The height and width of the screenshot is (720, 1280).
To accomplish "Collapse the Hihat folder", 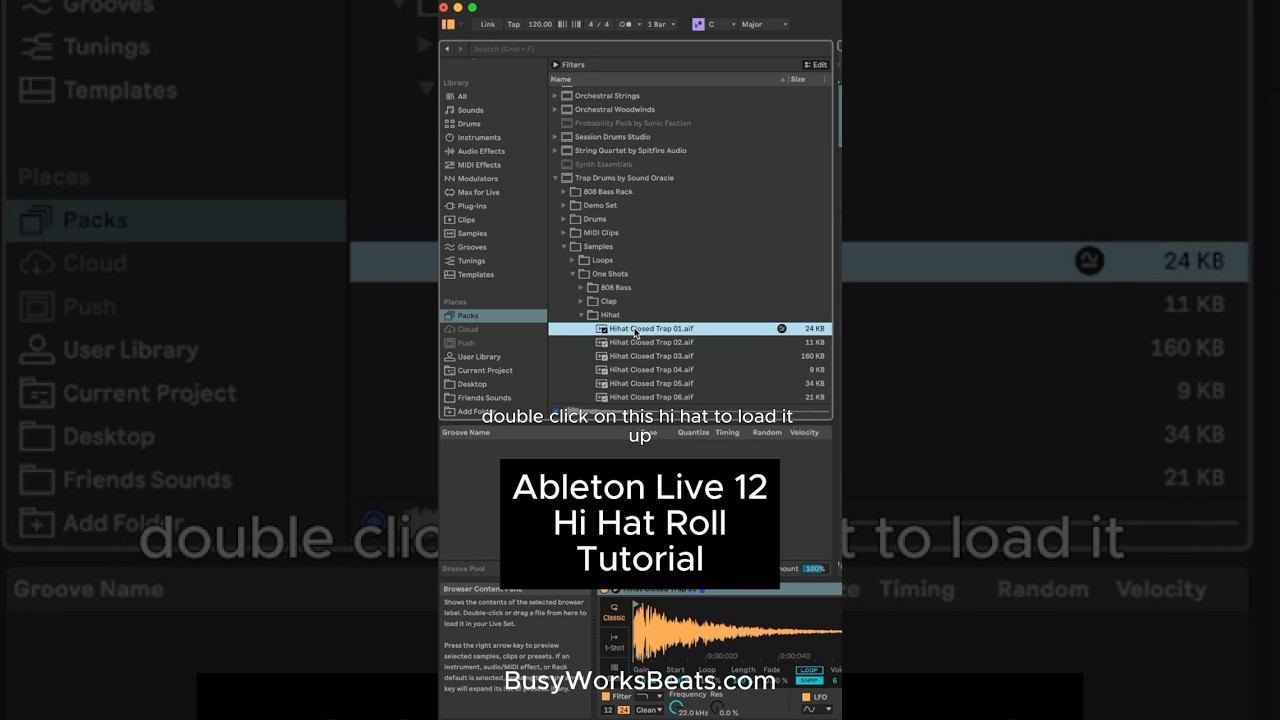I will [582, 315].
